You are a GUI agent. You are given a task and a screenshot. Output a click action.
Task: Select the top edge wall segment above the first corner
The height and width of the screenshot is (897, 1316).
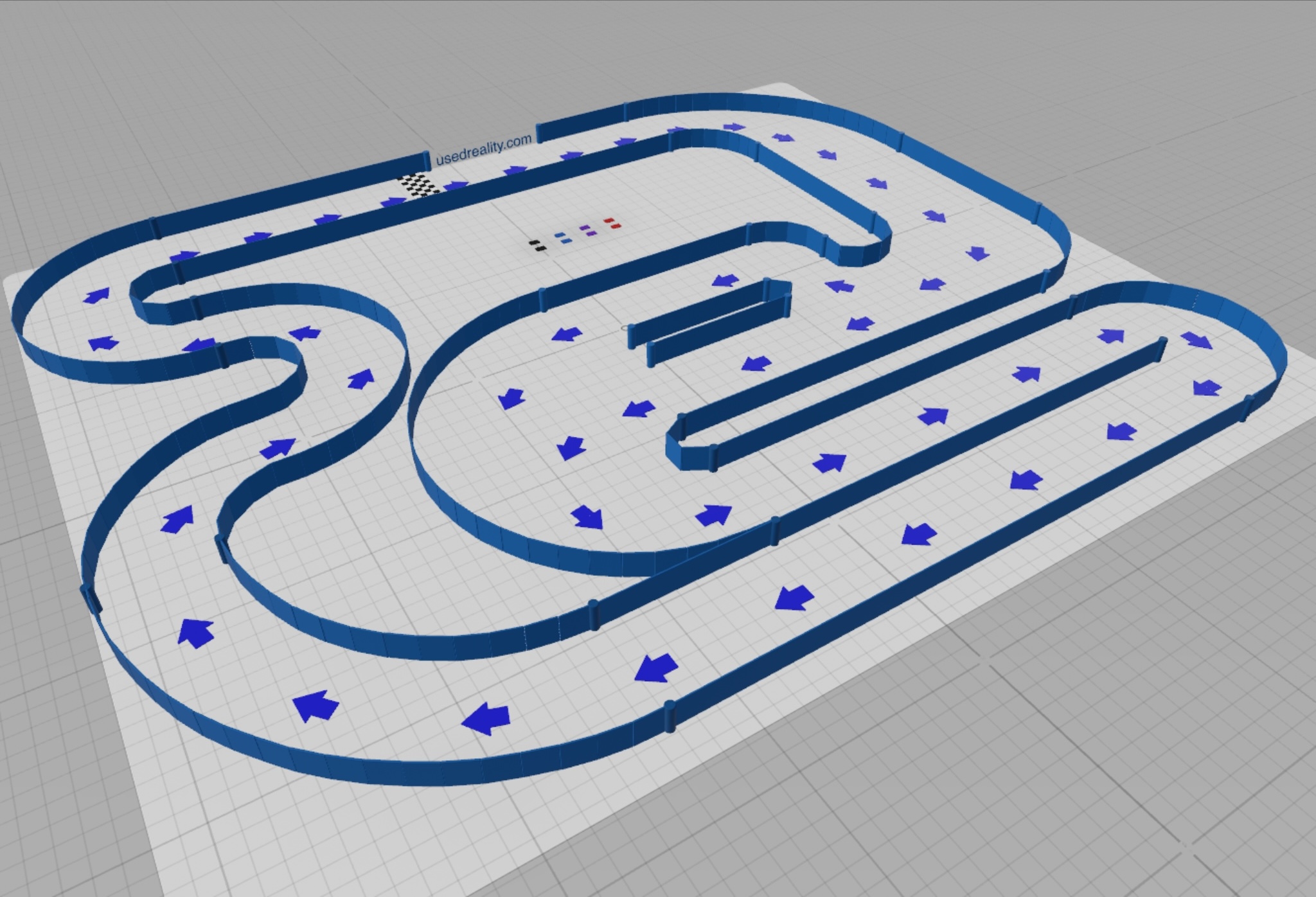coord(739,102)
